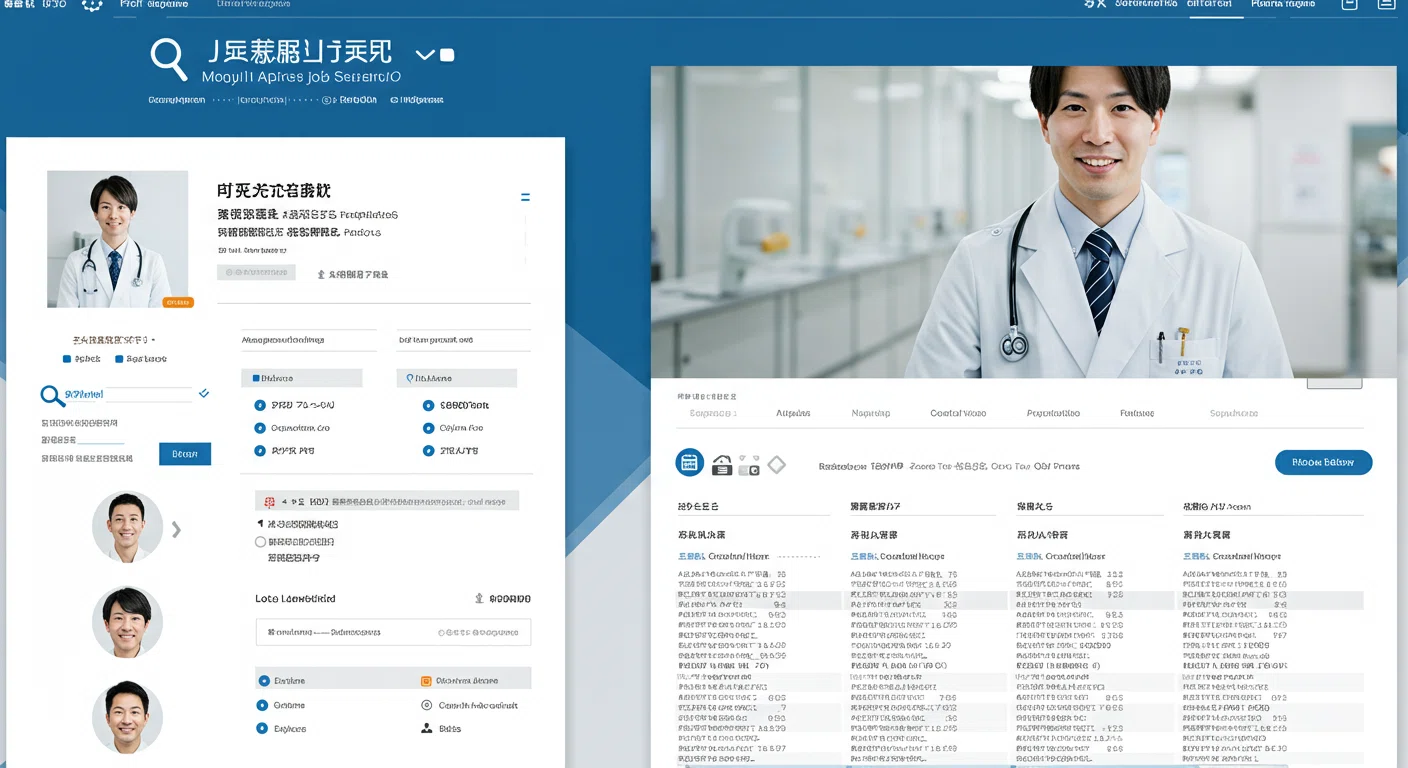The image size is (1408, 768).
Task: Expand the chevron dropdown beside the header title
Action: tap(425, 54)
